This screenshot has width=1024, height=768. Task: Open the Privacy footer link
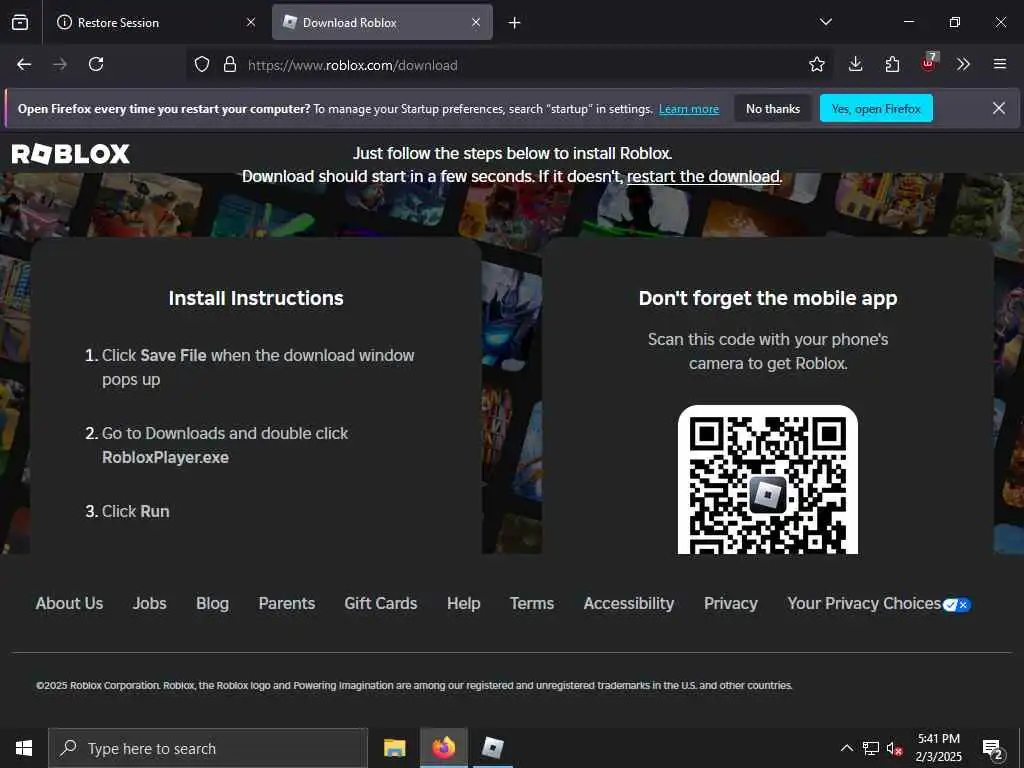[731, 603]
